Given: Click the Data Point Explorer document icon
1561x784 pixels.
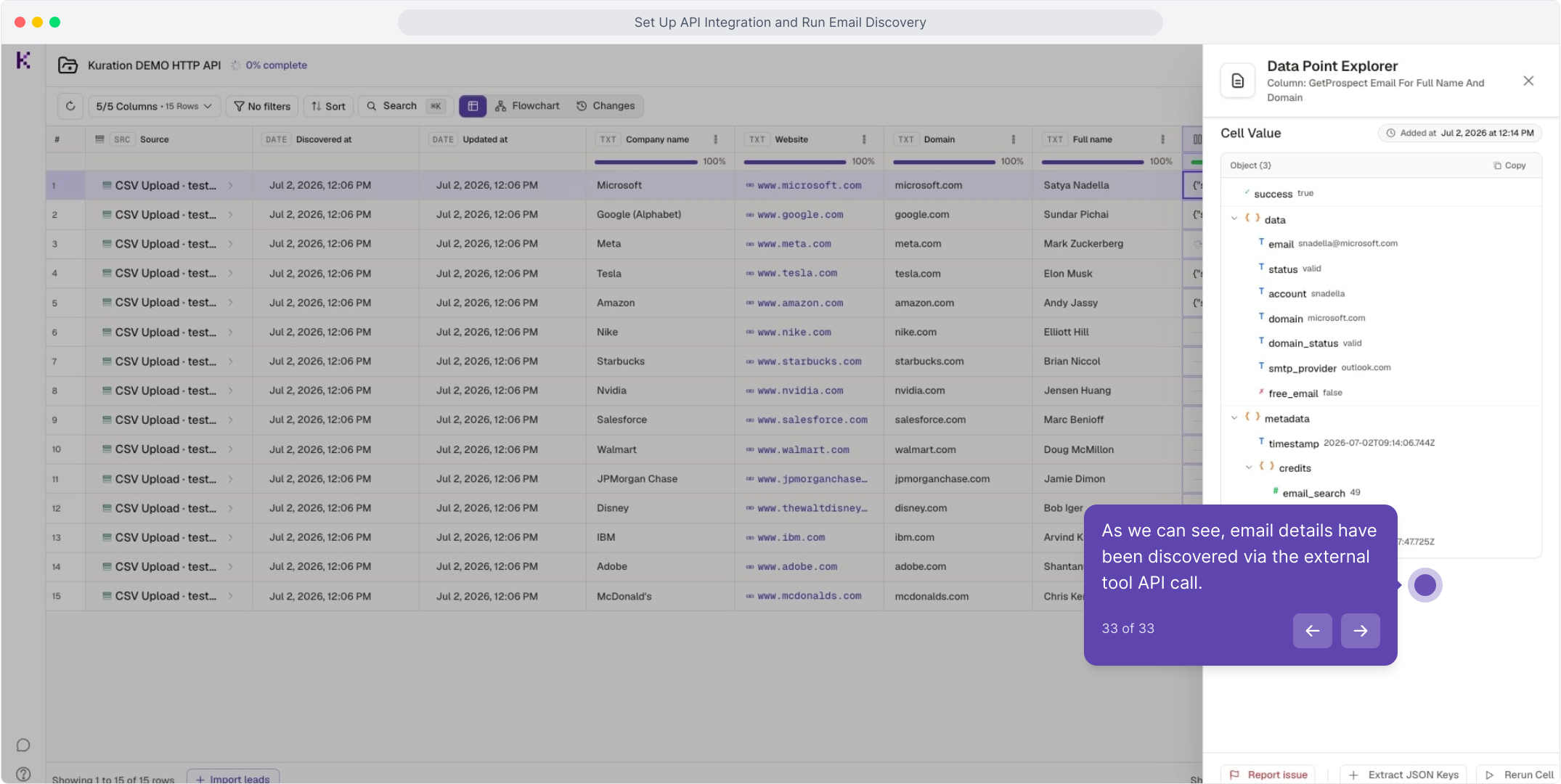Looking at the screenshot, I should point(1238,81).
